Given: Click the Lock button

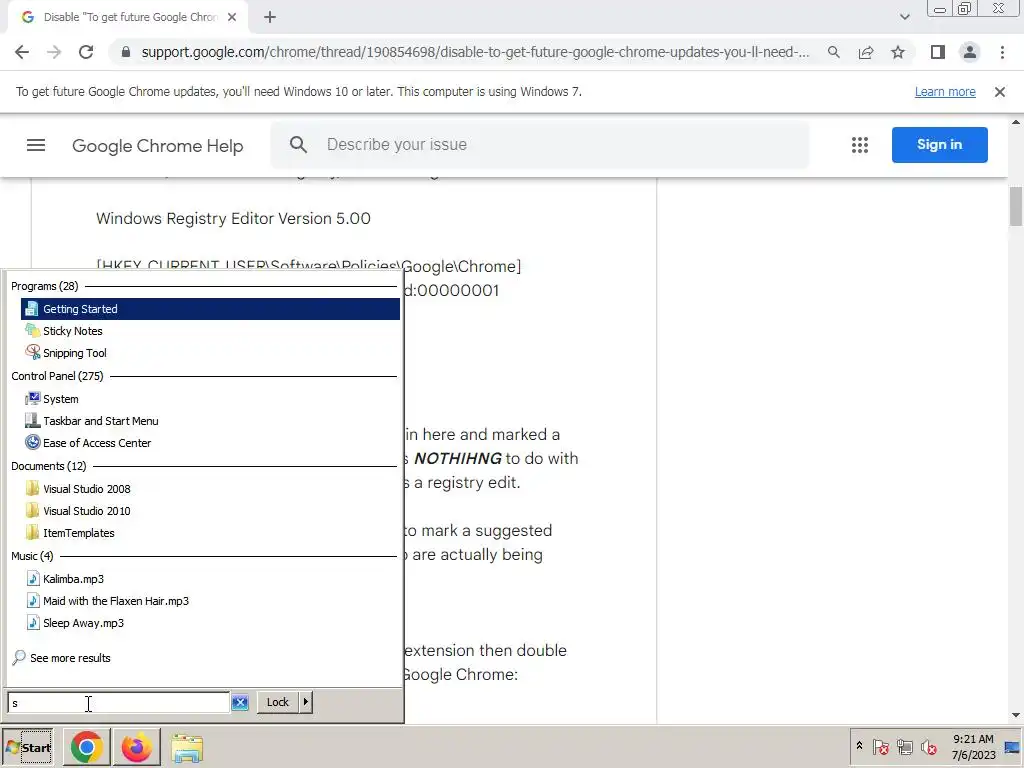Looking at the screenshot, I should 278,702.
